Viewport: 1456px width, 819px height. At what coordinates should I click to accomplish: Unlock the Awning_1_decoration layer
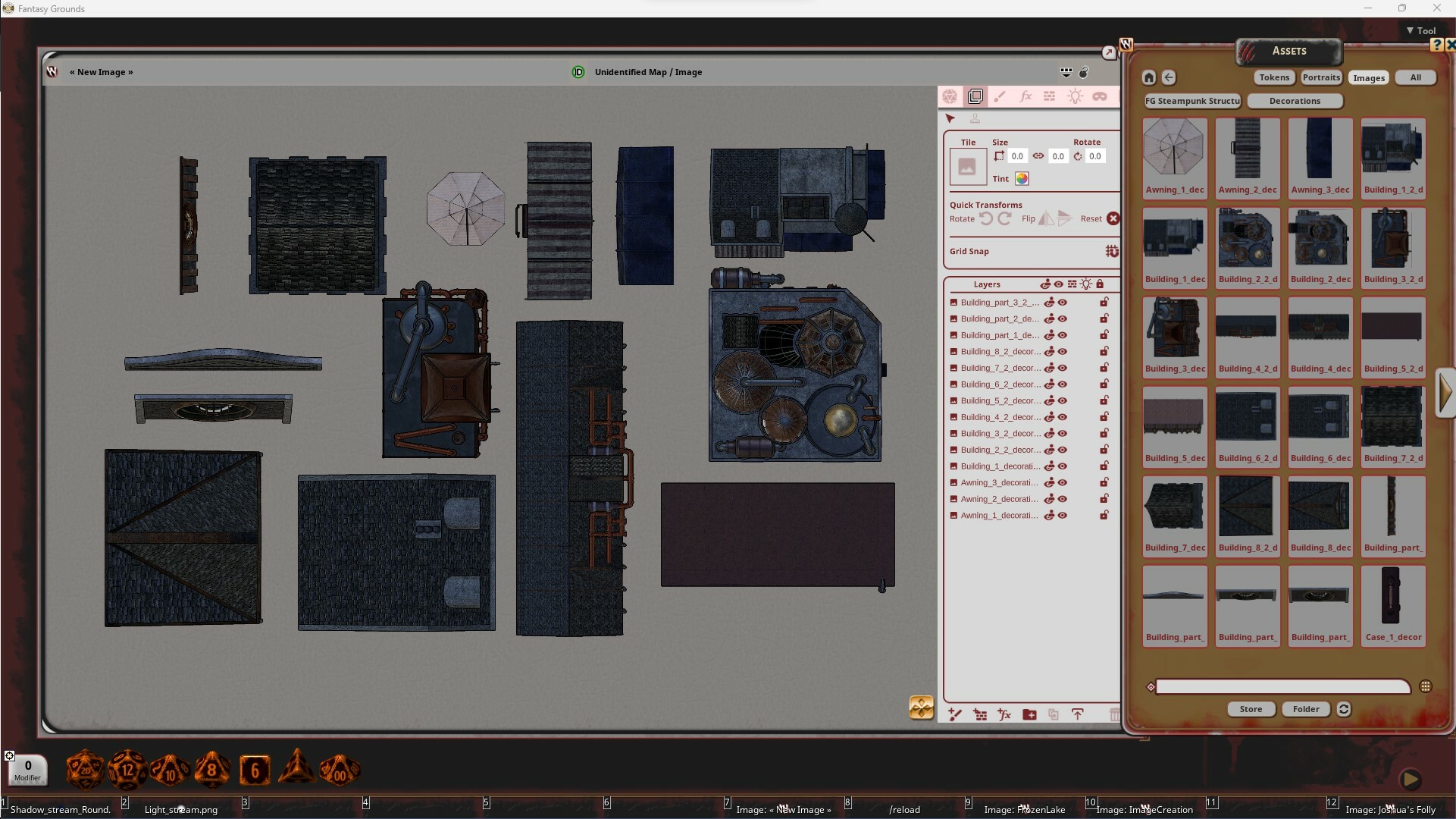point(1104,515)
